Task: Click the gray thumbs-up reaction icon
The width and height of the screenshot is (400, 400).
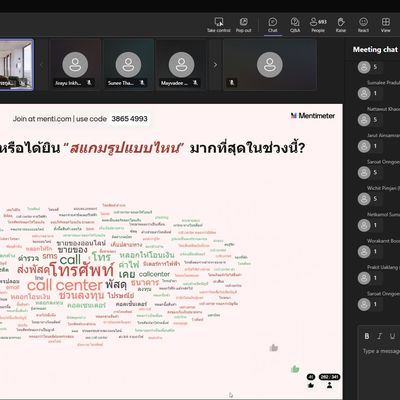Action: pos(274,348)
